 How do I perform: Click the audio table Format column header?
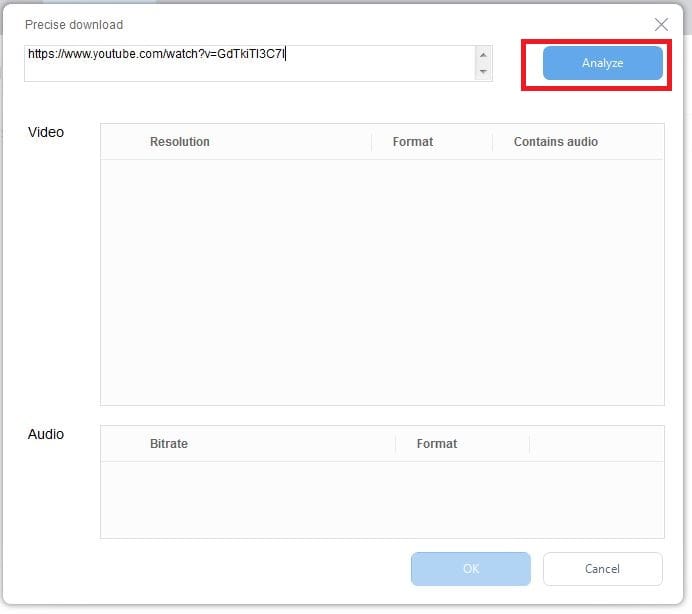point(437,444)
